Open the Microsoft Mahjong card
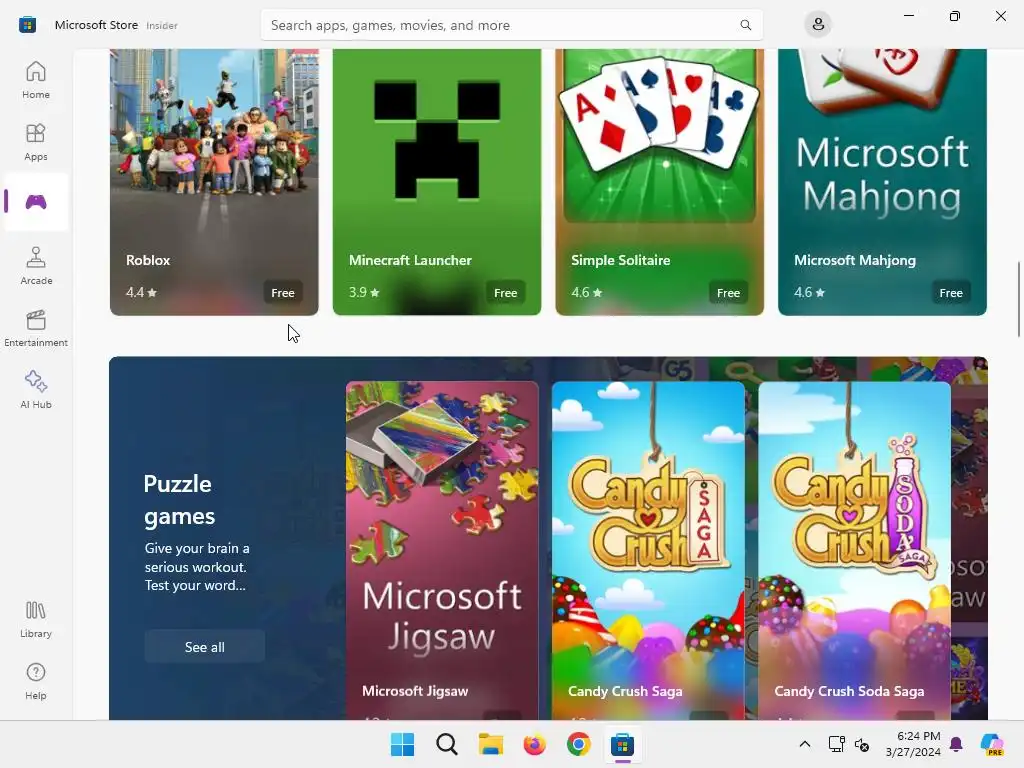 pos(882,182)
